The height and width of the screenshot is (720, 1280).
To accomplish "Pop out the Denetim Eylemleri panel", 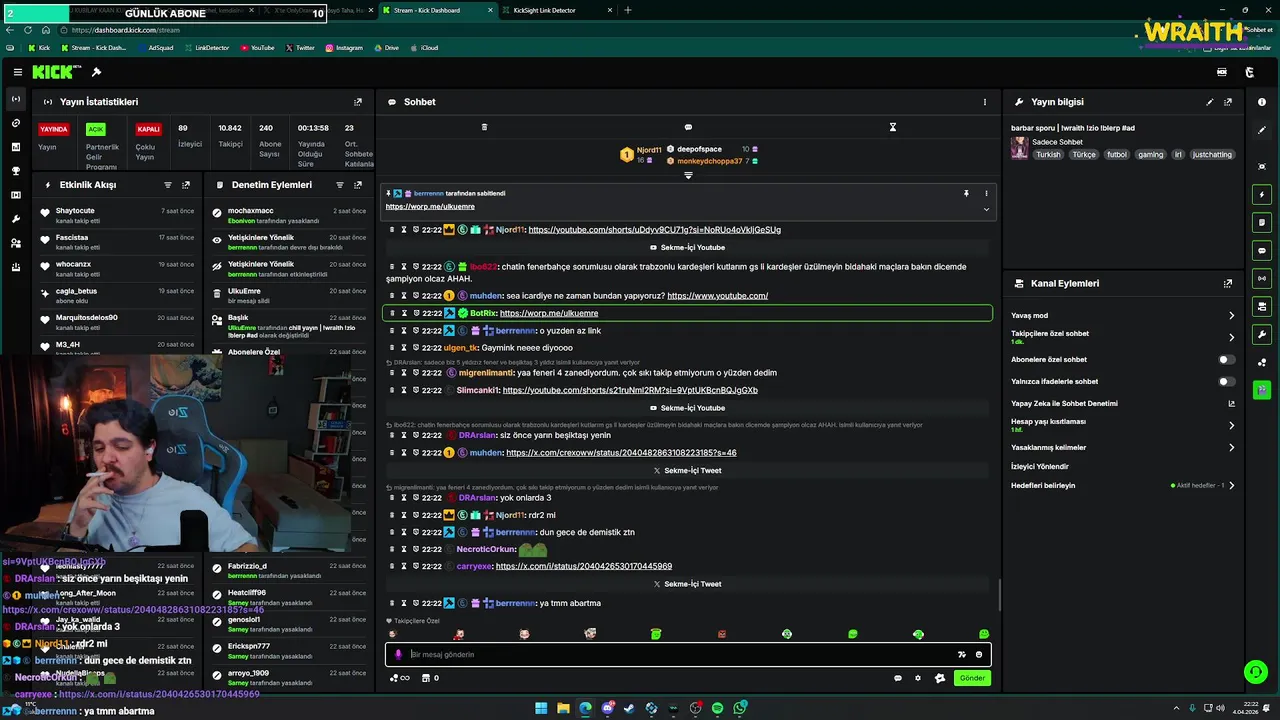I will (358, 185).
